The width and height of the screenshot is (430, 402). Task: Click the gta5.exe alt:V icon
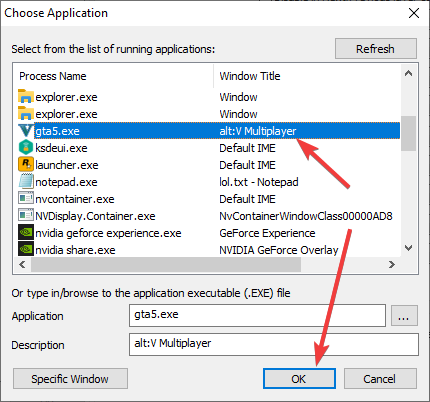click(26, 131)
